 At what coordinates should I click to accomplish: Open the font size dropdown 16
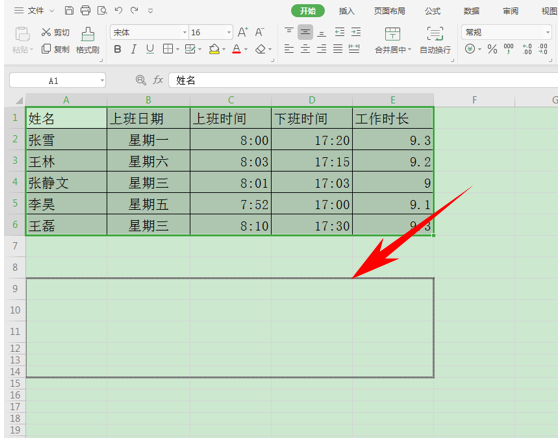click(x=229, y=32)
